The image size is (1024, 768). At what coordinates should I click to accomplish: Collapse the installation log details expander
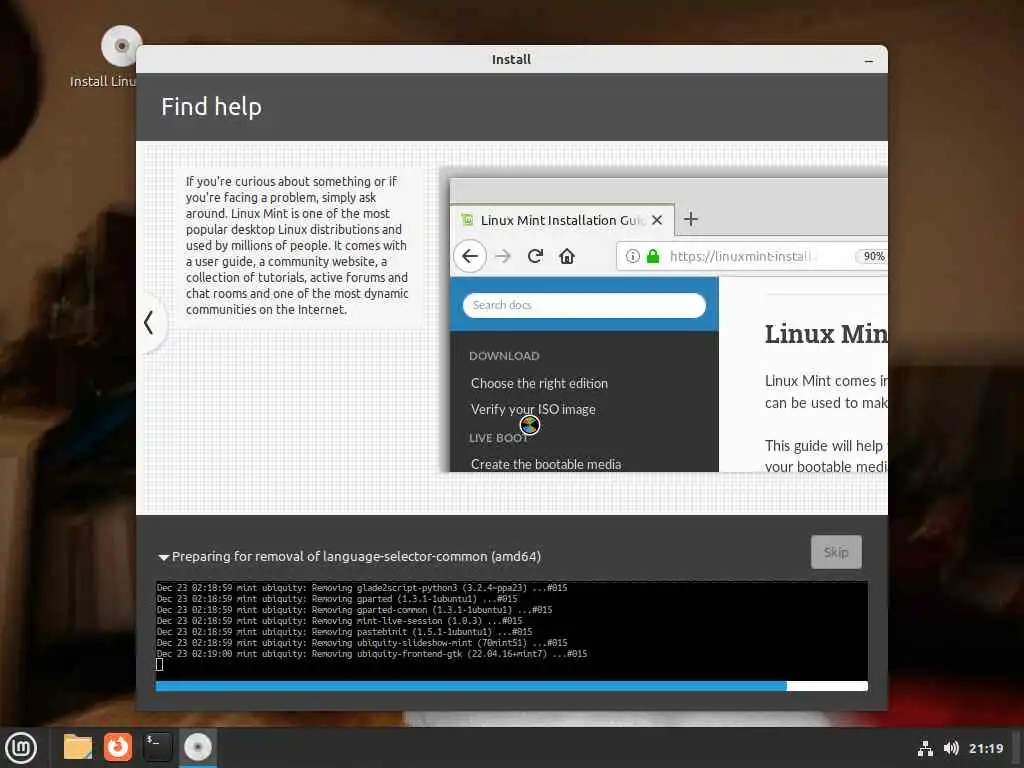pyautogui.click(x=163, y=557)
